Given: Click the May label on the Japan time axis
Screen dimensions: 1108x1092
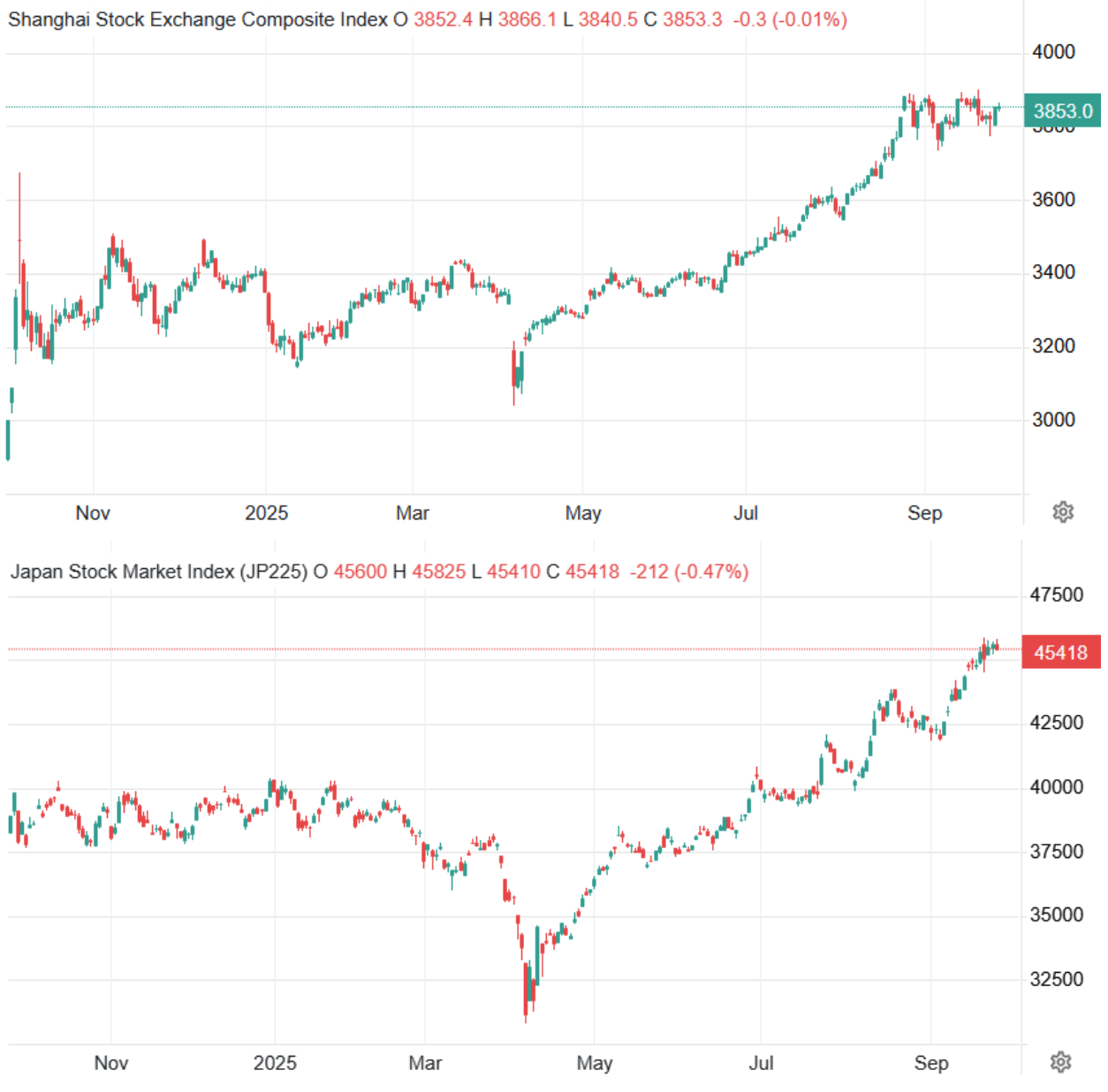Looking at the screenshot, I should (x=595, y=1063).
